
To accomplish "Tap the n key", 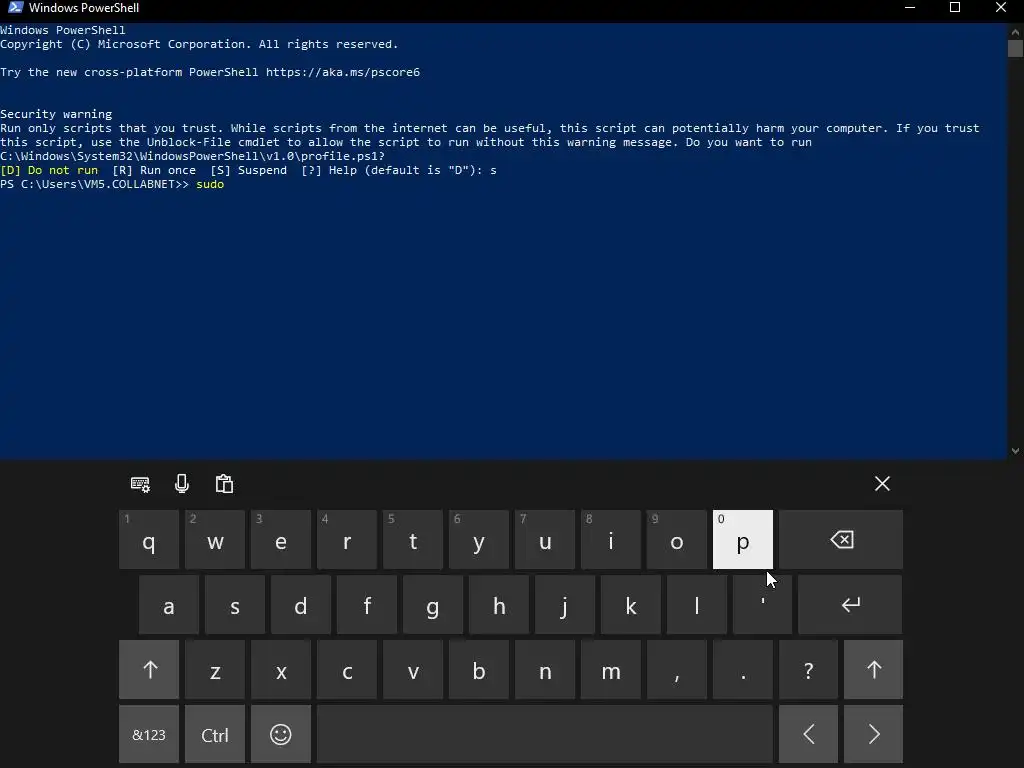I will click(545, 669).
